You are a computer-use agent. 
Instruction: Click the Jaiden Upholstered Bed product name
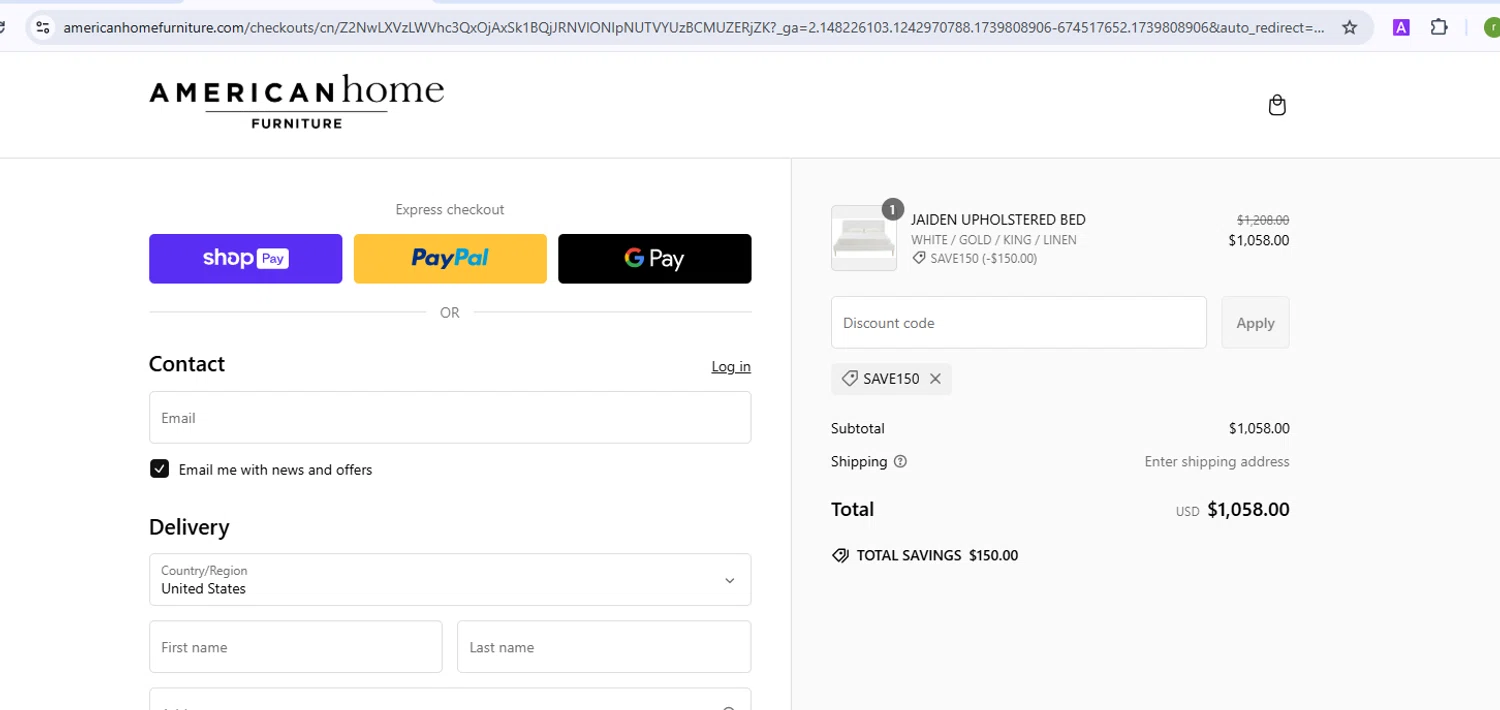(x=998, y=220)
